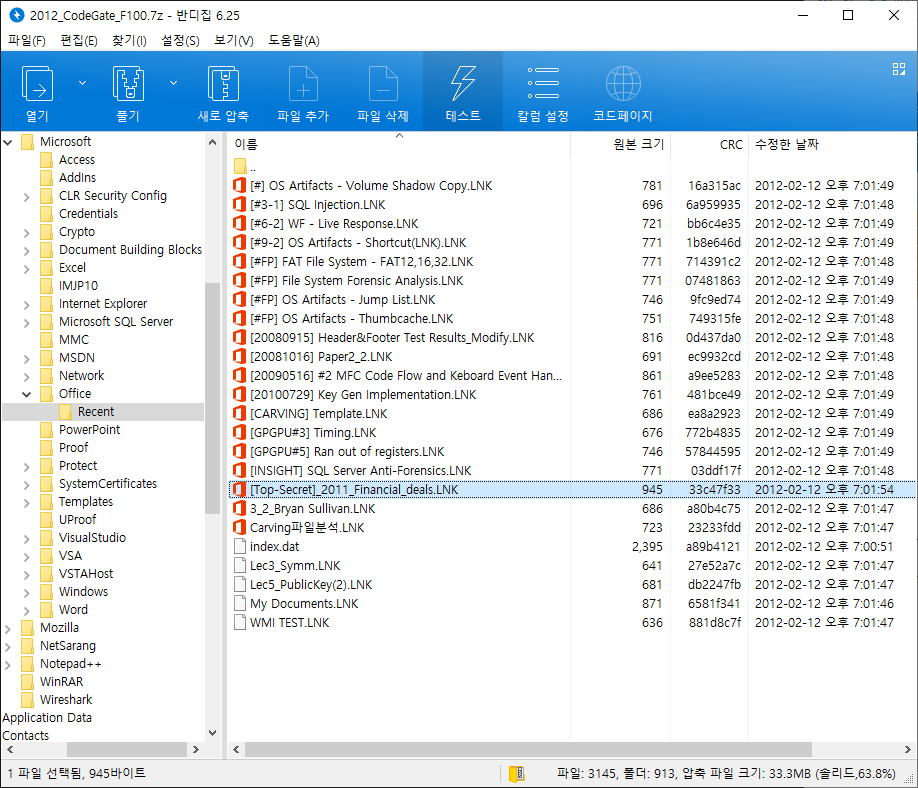Viewport: 918px width, 788px height.
Task: Open the 편집(E) menu
Action: pos(79,40)
